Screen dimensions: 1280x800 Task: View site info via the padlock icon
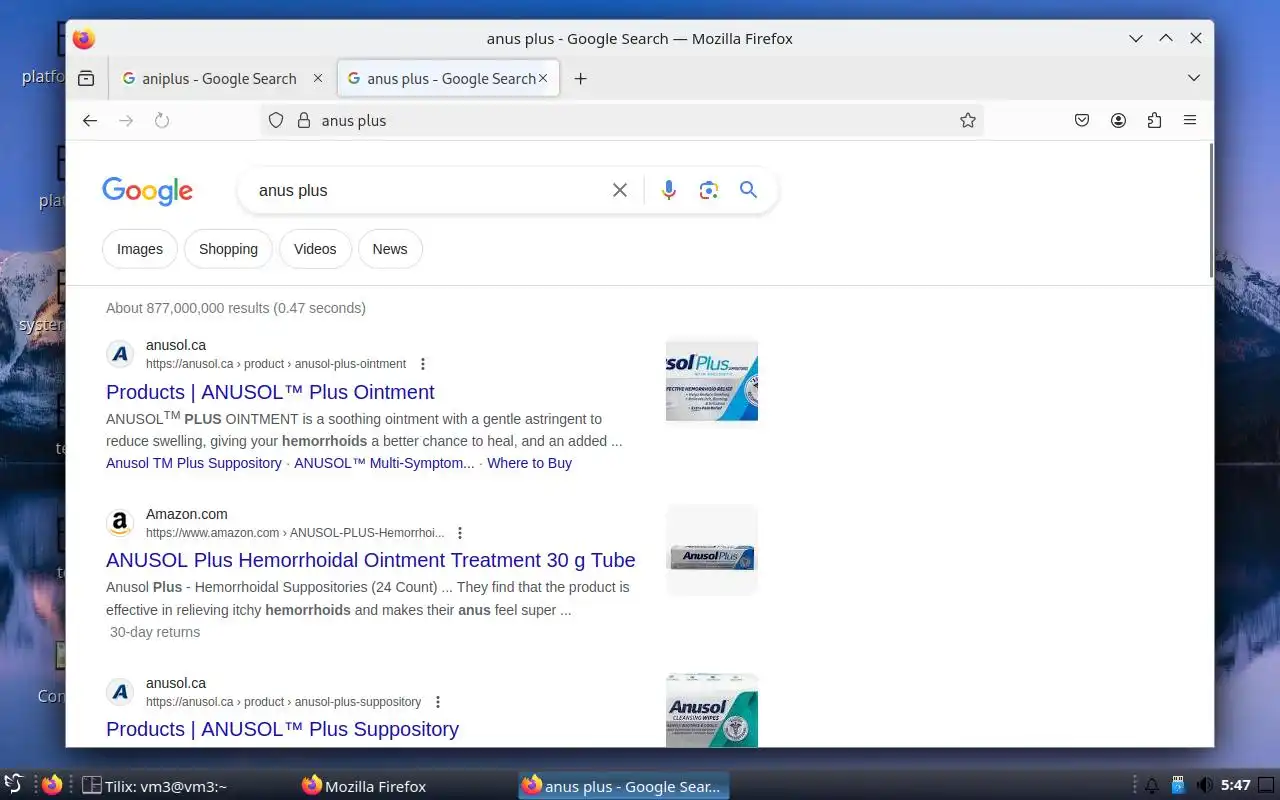(x=304, y=120)
